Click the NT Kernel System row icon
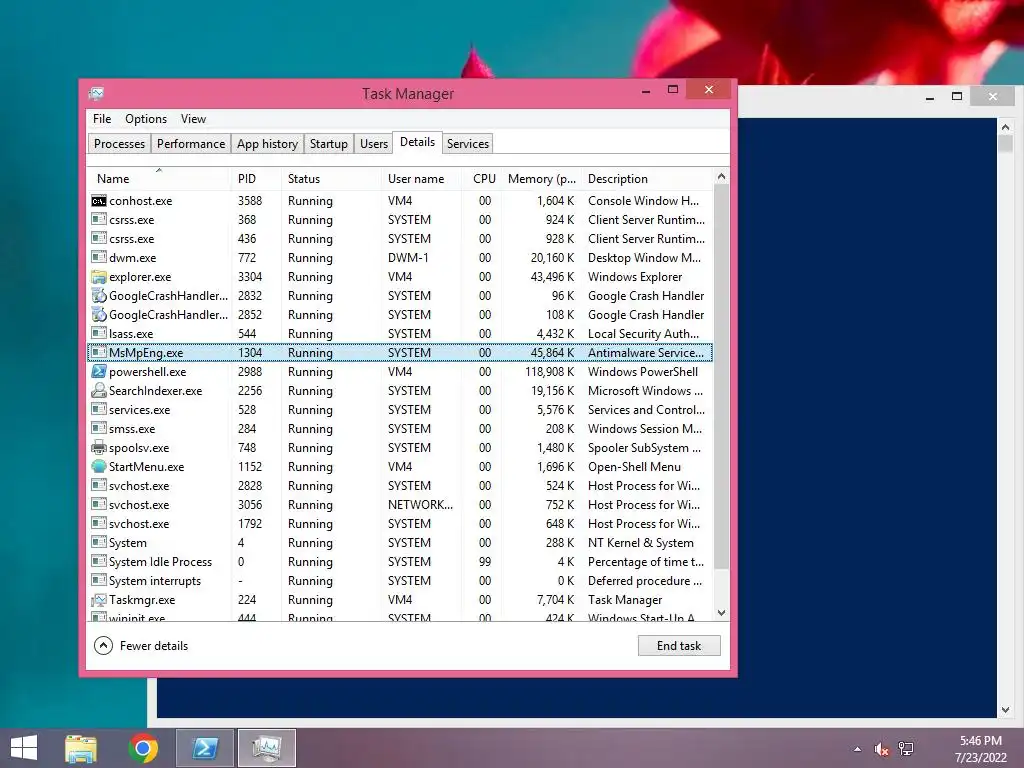 tap(99, 543)
